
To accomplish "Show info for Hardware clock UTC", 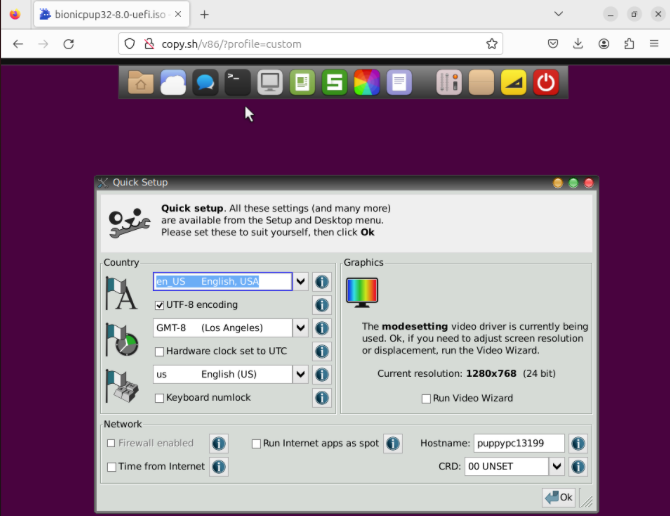I will coord(322,351).
